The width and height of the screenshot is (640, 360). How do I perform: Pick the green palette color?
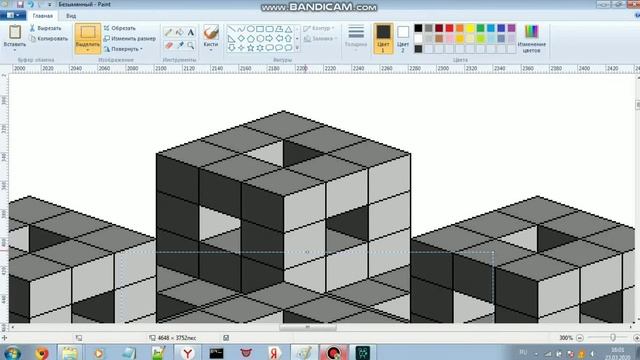(x=480, y=28)
